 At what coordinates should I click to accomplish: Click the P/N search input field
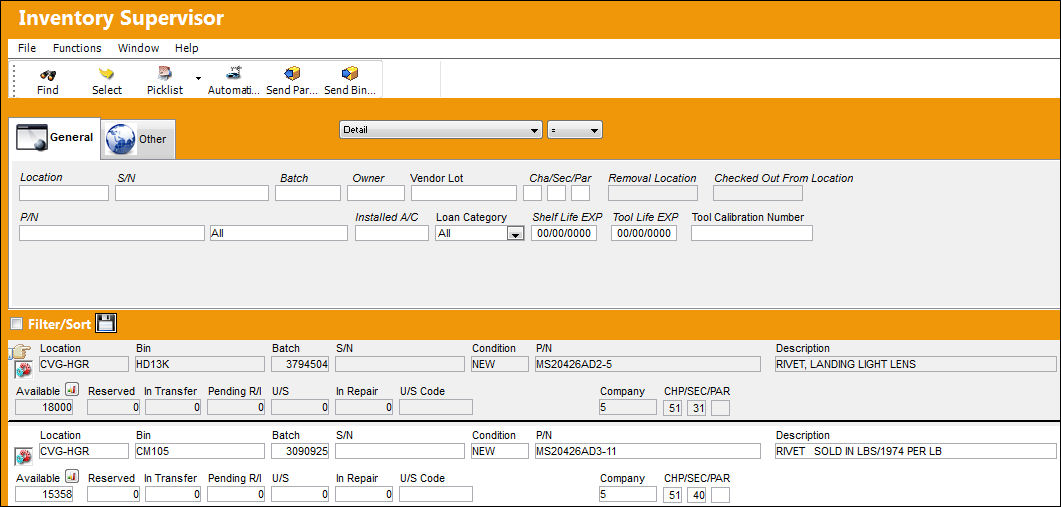pyautogui.click(x=112, y=233)
